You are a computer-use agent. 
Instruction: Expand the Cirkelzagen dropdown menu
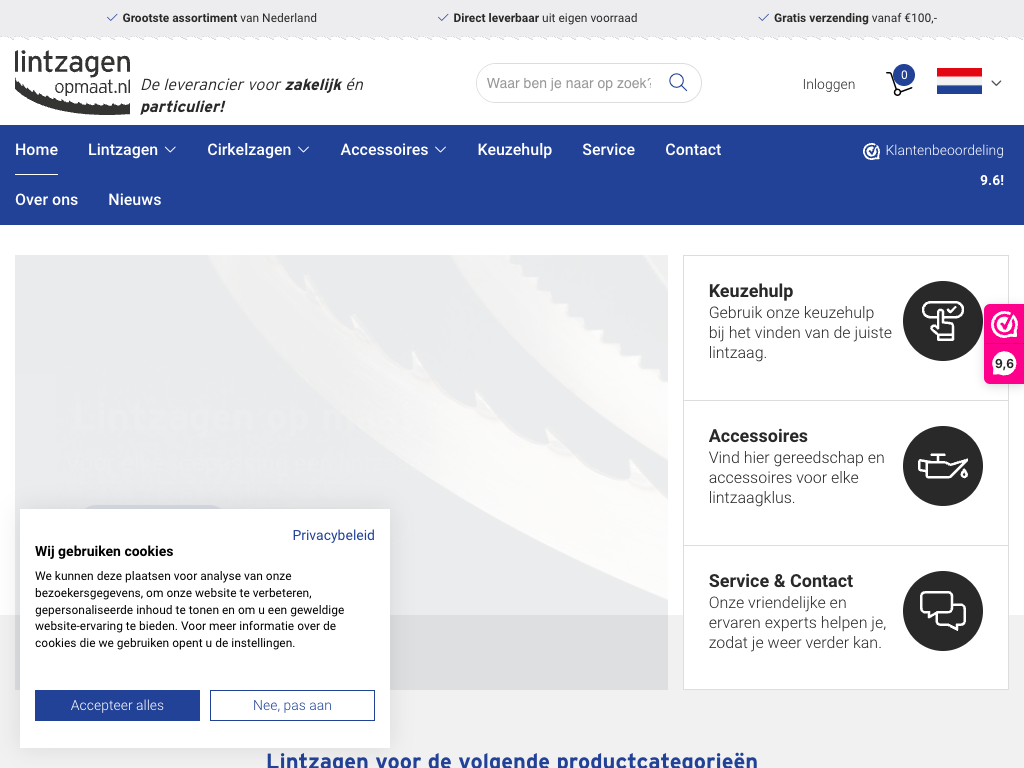258,150
